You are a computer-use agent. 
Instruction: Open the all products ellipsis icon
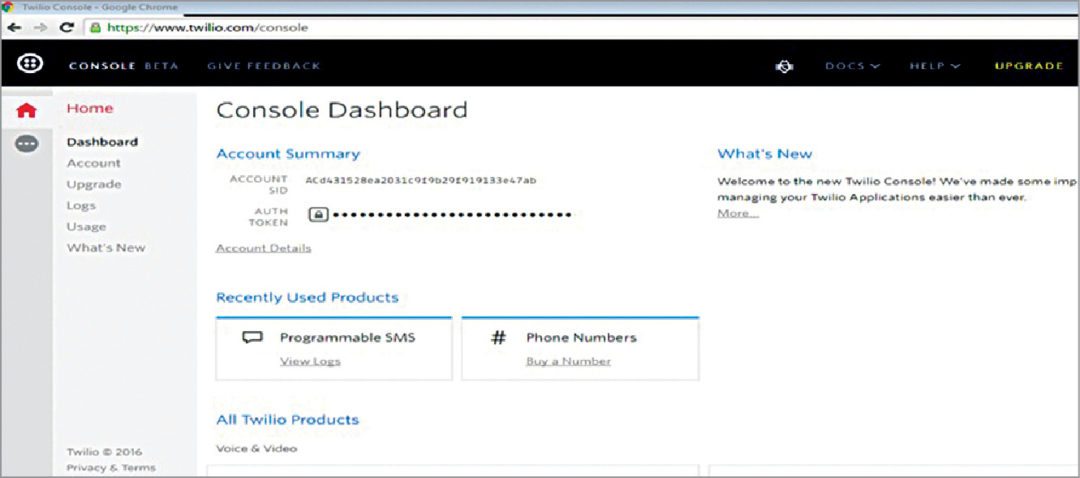(27, 144)
